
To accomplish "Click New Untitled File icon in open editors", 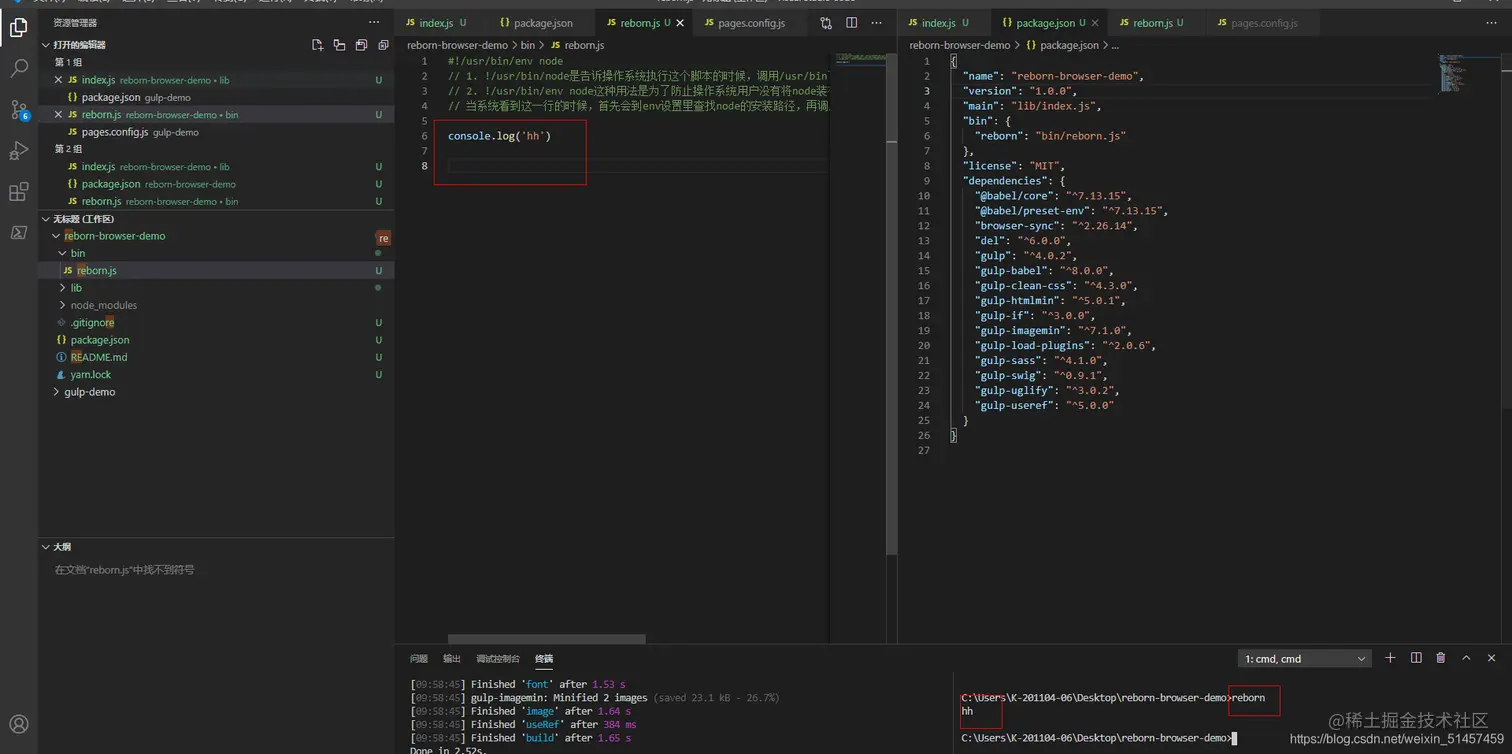I will pyautogui.click(x=318, y=45).
